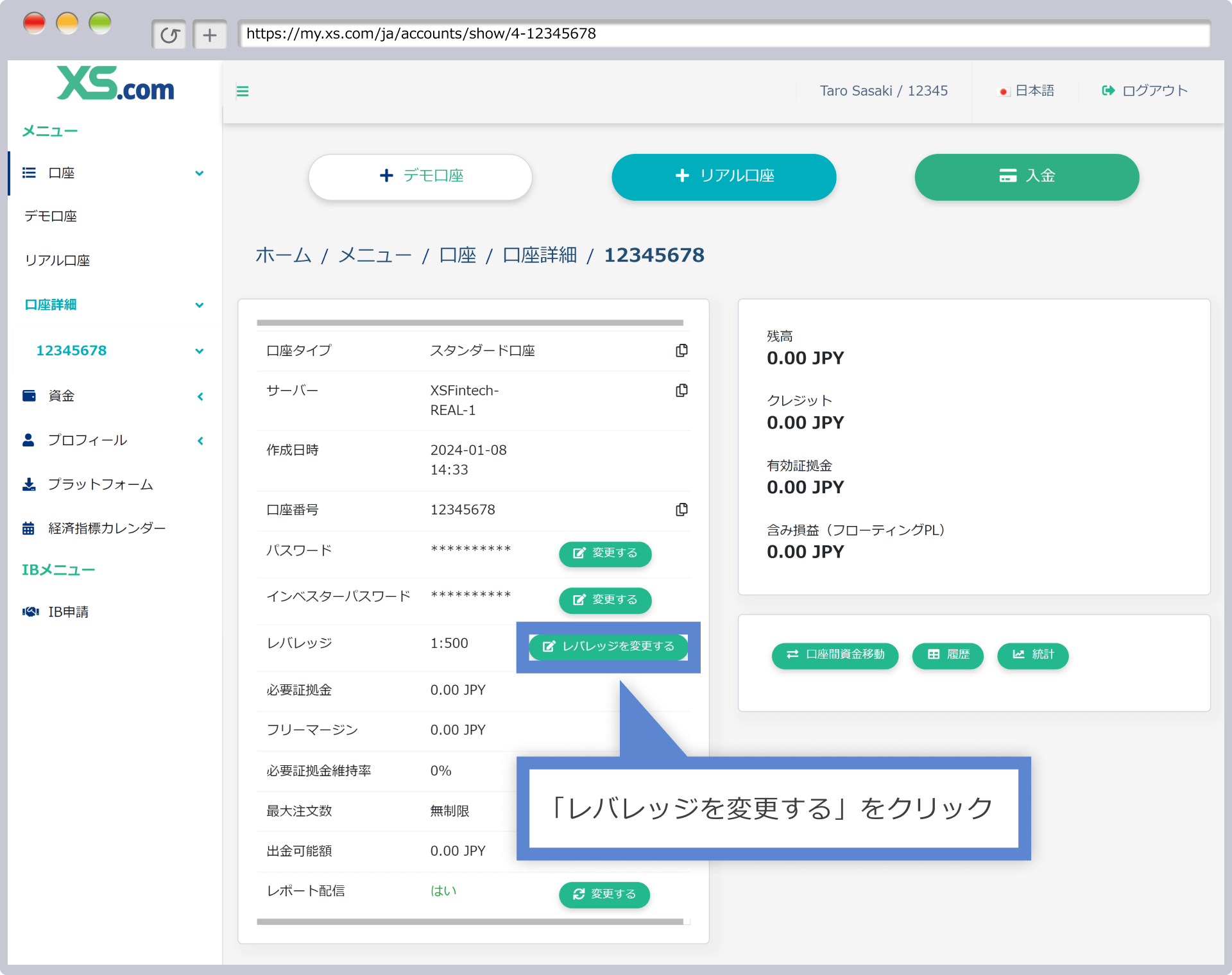
Task: Click the スタンダード口座 account type text
Action: [x=483, y=350]
